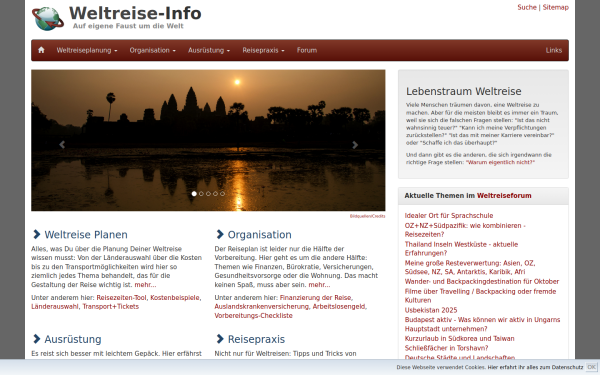Open the Arbeitslosengeld link
600x375 pixels.
(x=339, y=307)
